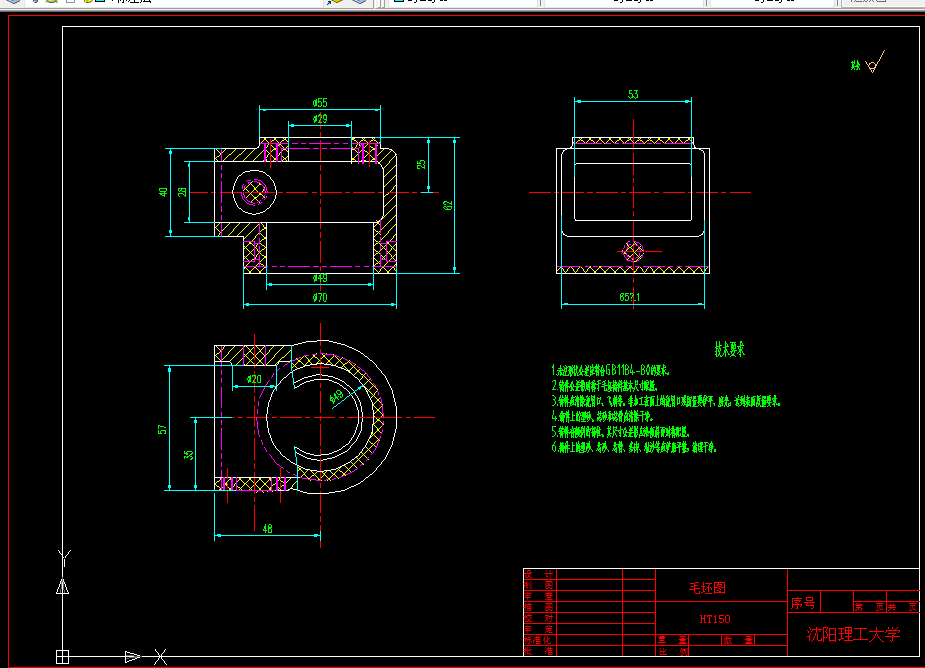Select technical requirement line number 5

click(x=620, y=432)
